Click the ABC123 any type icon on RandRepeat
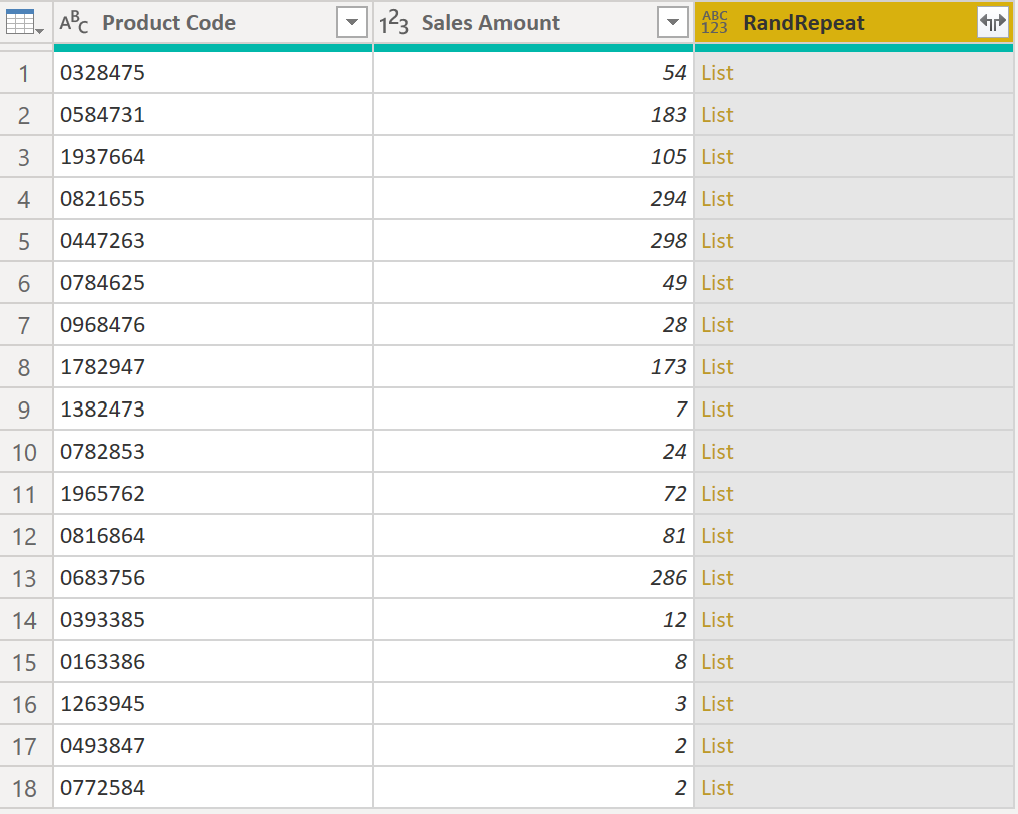 tap(714, 23)
